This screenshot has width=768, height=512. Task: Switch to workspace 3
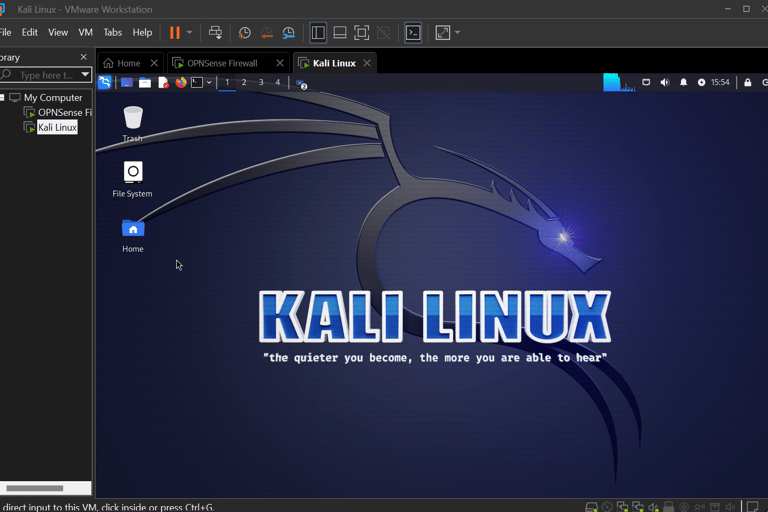tap(261, 82)
